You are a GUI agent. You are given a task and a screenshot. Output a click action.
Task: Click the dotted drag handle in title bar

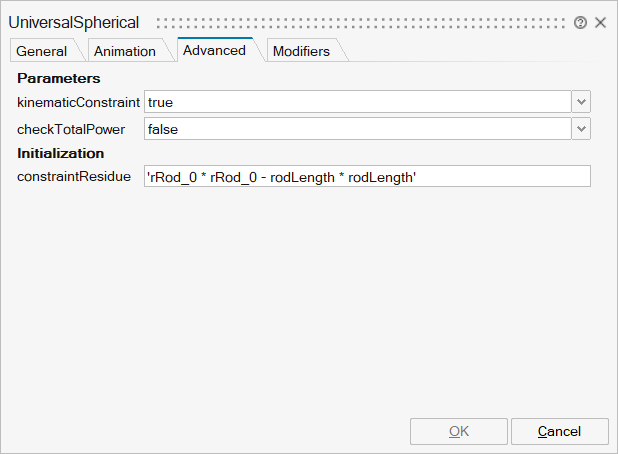click(x=360, y=22)
